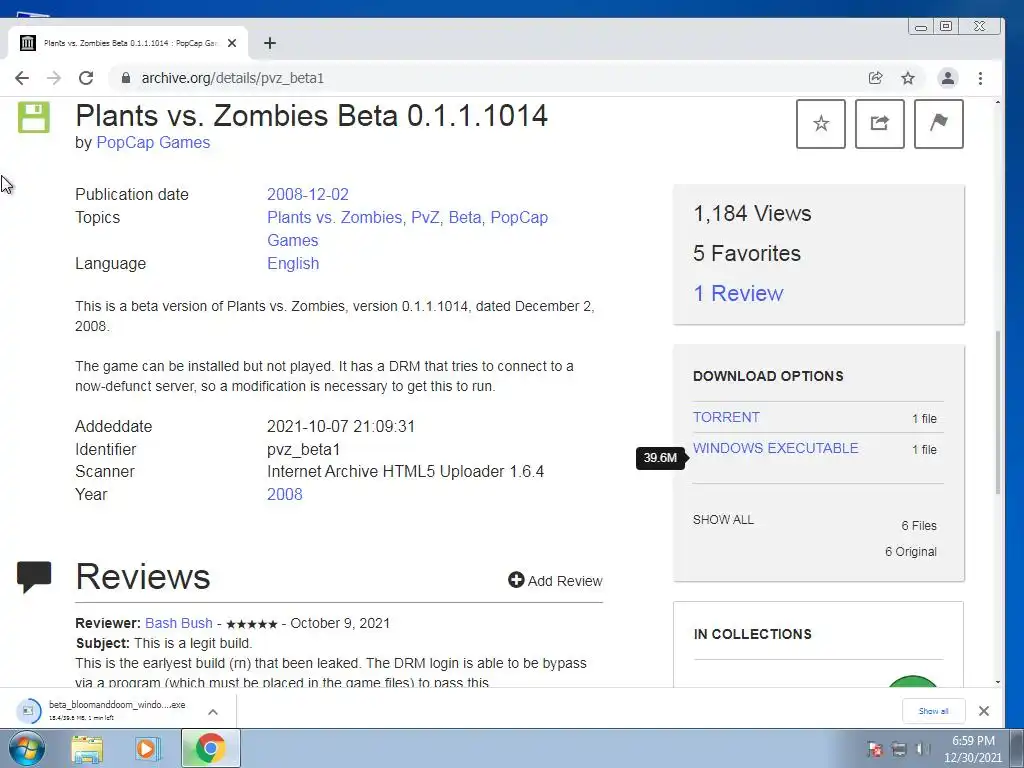Close the downloads bar

click(x=984, y=711)
